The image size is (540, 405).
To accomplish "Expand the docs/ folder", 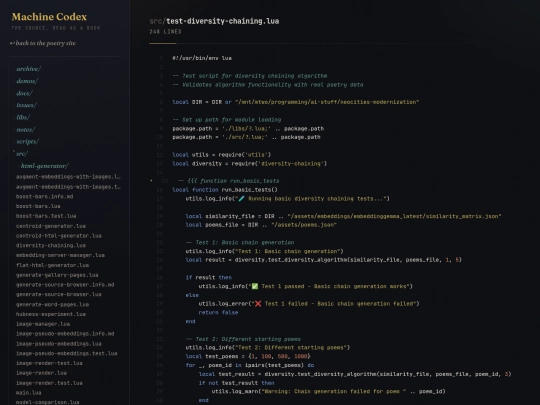I will coord(24,93).
